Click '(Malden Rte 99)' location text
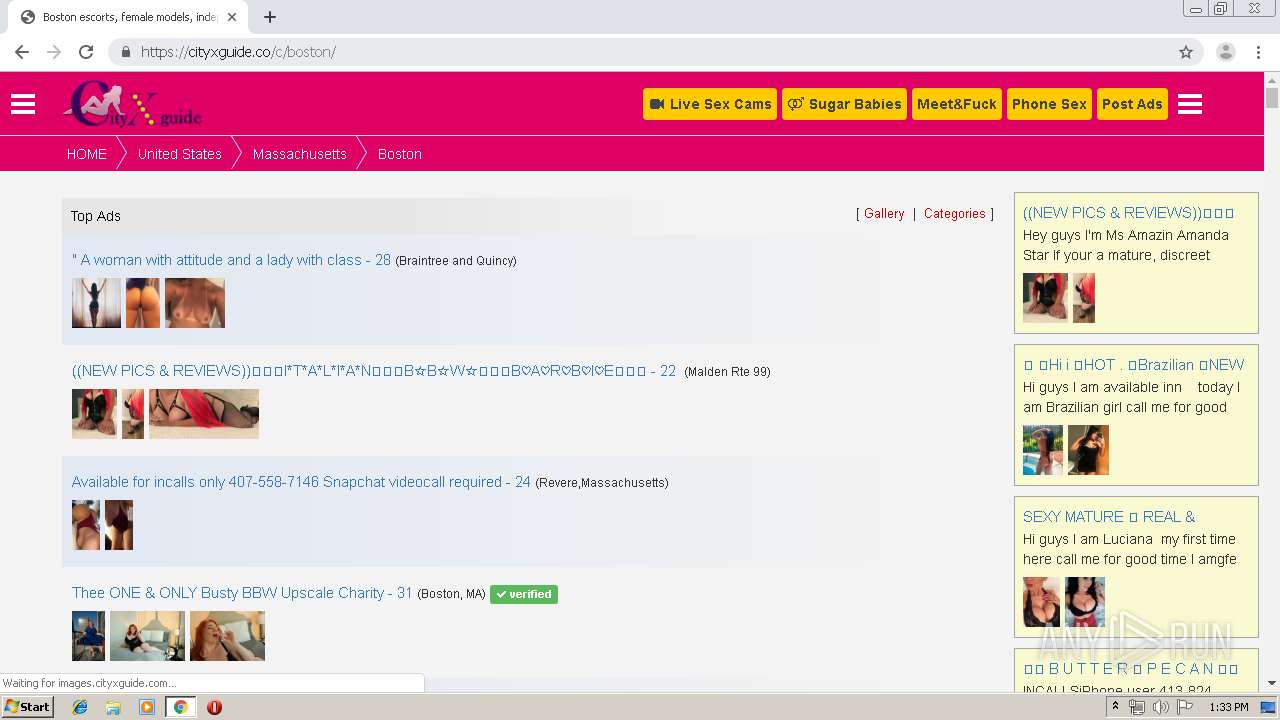The height and width of the screenshot is (720, 1280). [727, 372]
